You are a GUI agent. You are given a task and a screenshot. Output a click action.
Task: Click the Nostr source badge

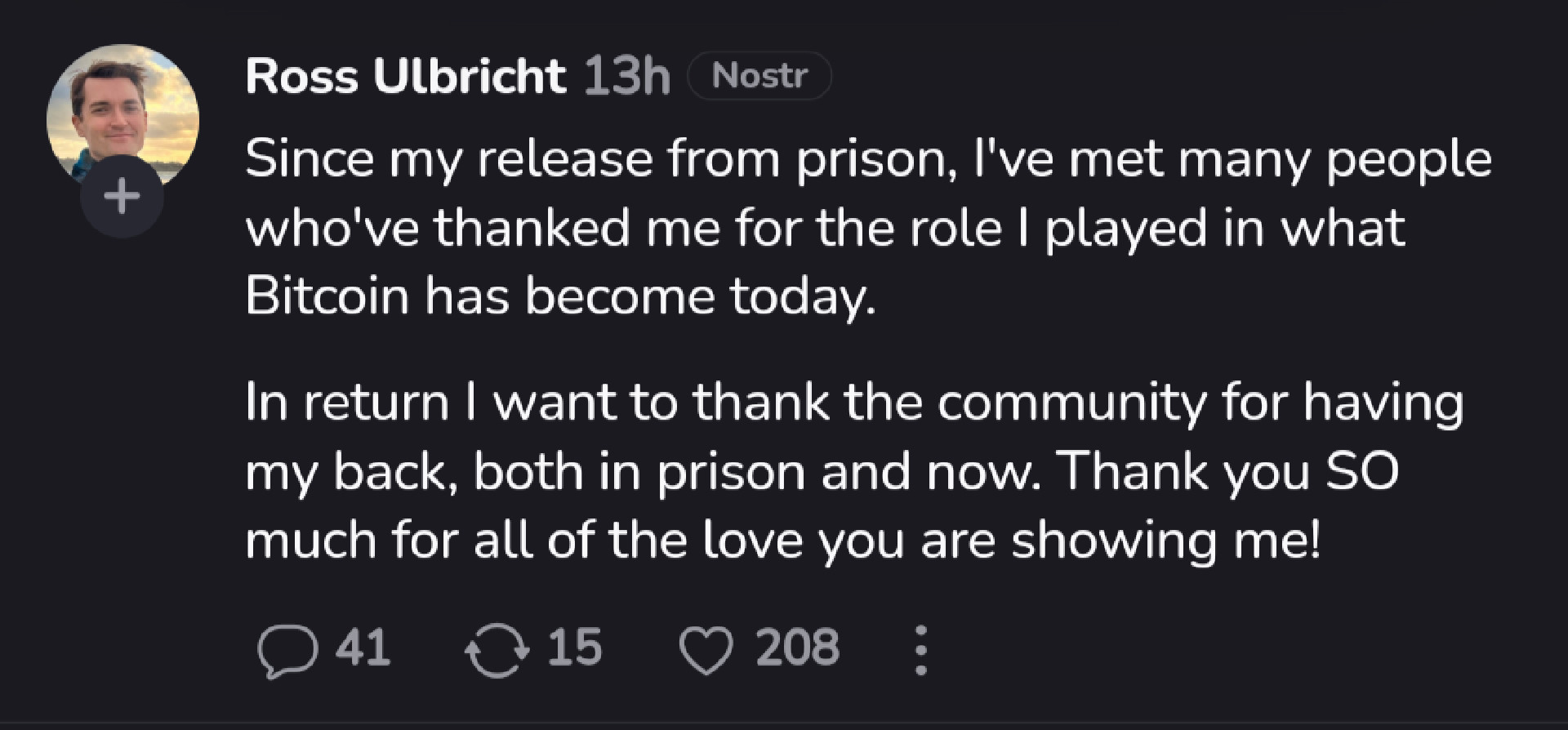pos(759,76)
